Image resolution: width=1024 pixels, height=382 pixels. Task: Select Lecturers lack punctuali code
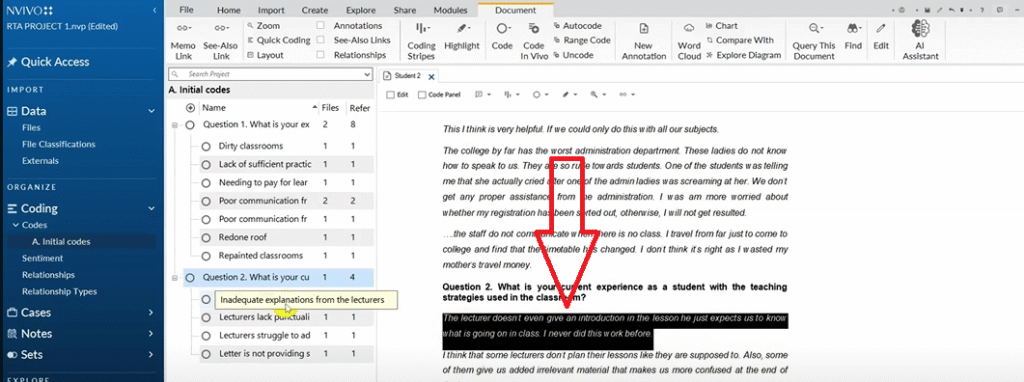264,317
